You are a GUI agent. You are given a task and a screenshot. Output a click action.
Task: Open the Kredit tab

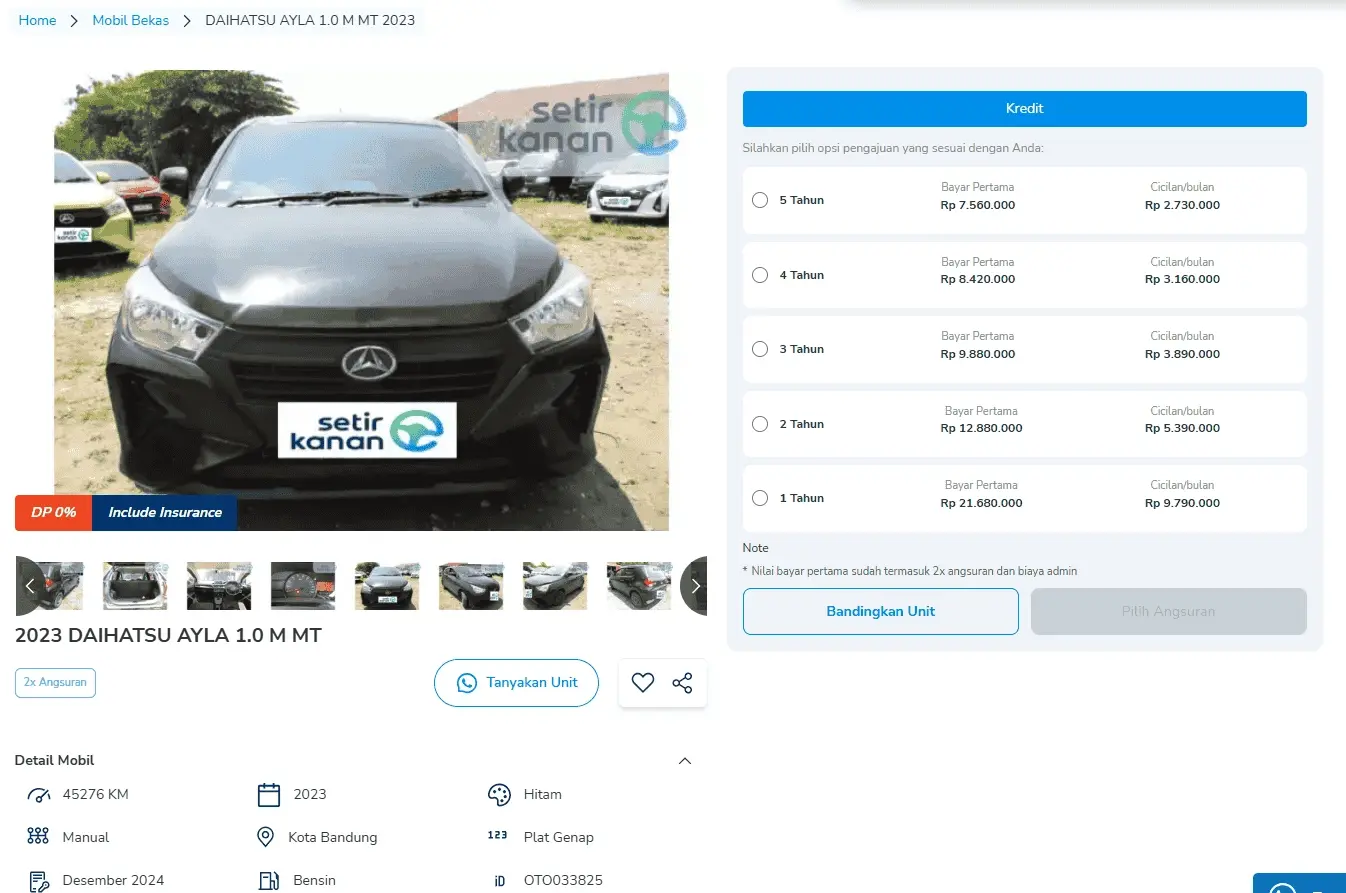pyautogui.click(x=1024, y=109)
